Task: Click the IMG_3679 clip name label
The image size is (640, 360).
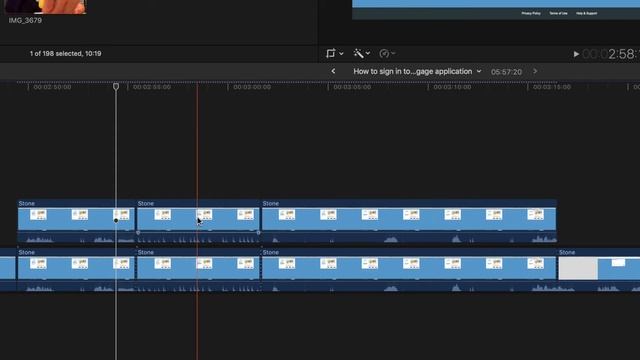Action: click(x=25, y=20)
